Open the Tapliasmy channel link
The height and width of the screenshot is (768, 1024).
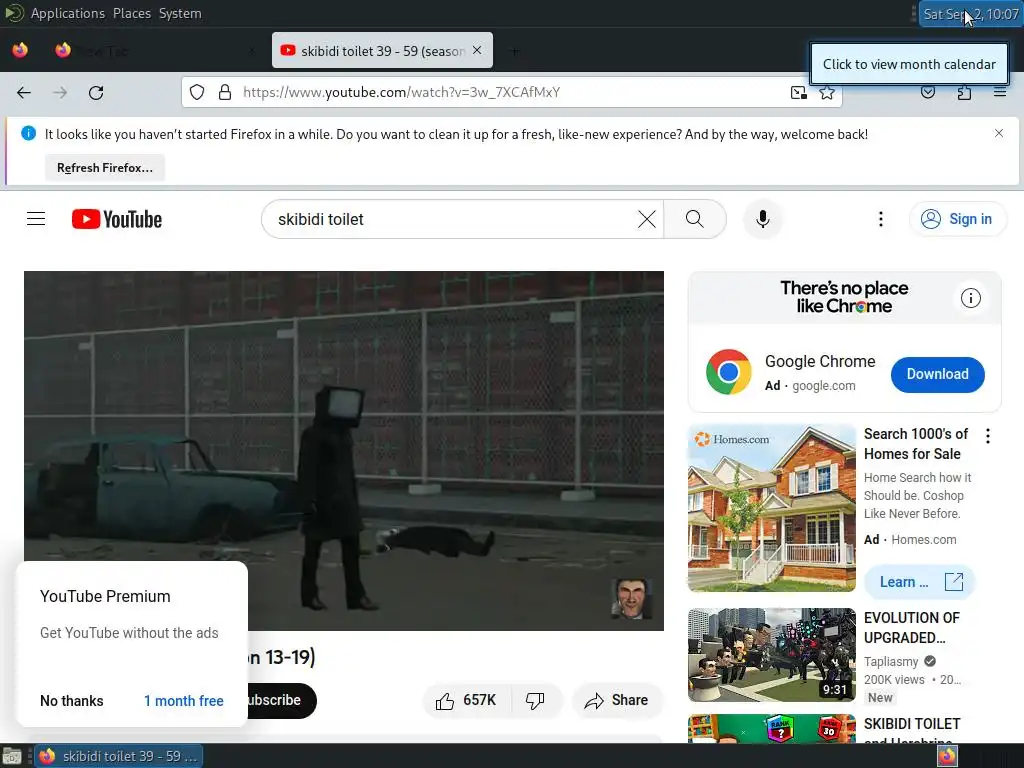pyautogui.click(x=891, y=662)
